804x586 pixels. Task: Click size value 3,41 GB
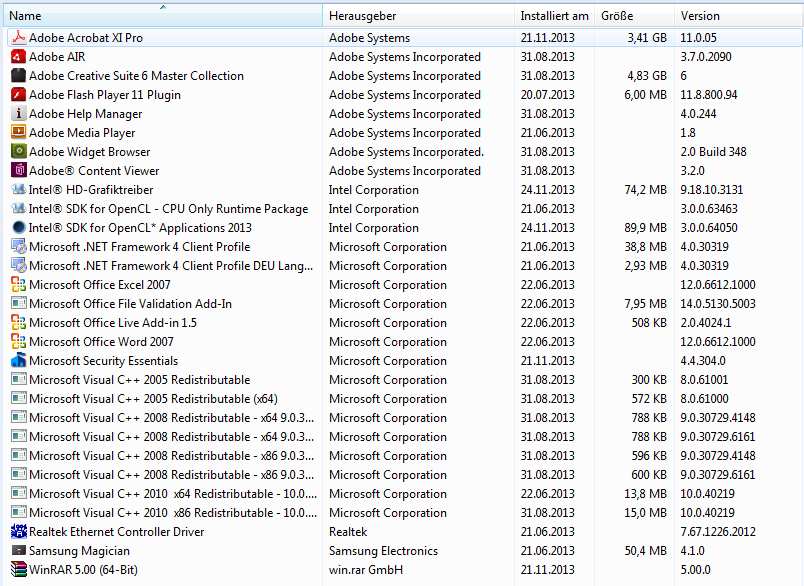coord(647,37)
